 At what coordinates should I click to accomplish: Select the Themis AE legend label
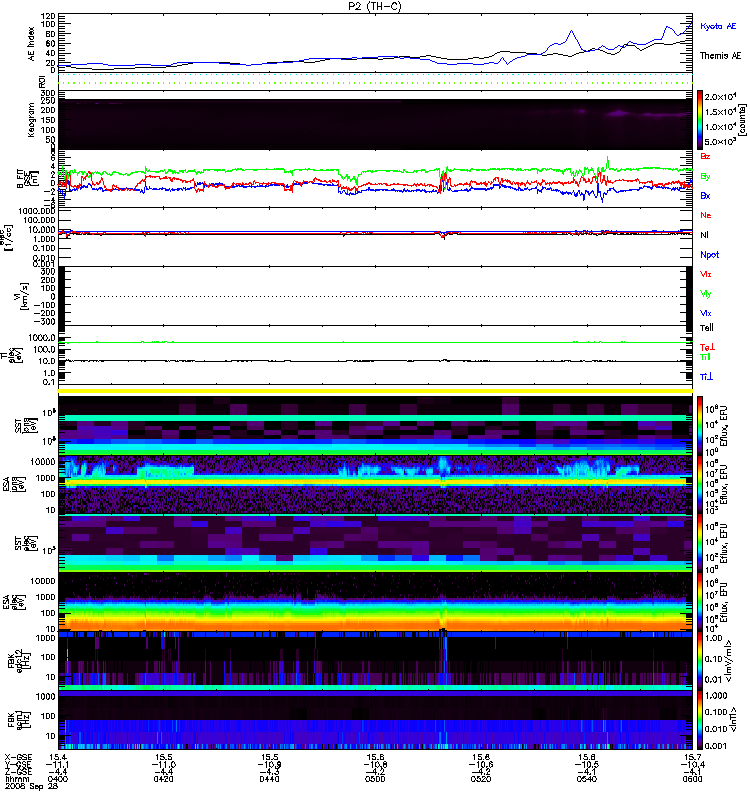(x=720, y=56)
